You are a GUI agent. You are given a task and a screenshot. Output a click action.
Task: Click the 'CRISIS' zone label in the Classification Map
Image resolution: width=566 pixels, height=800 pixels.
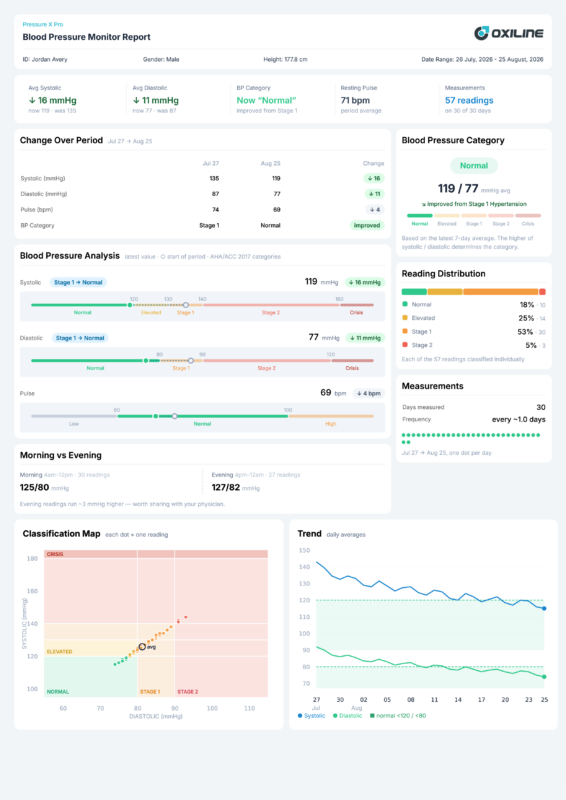click(x=55, y=554)
